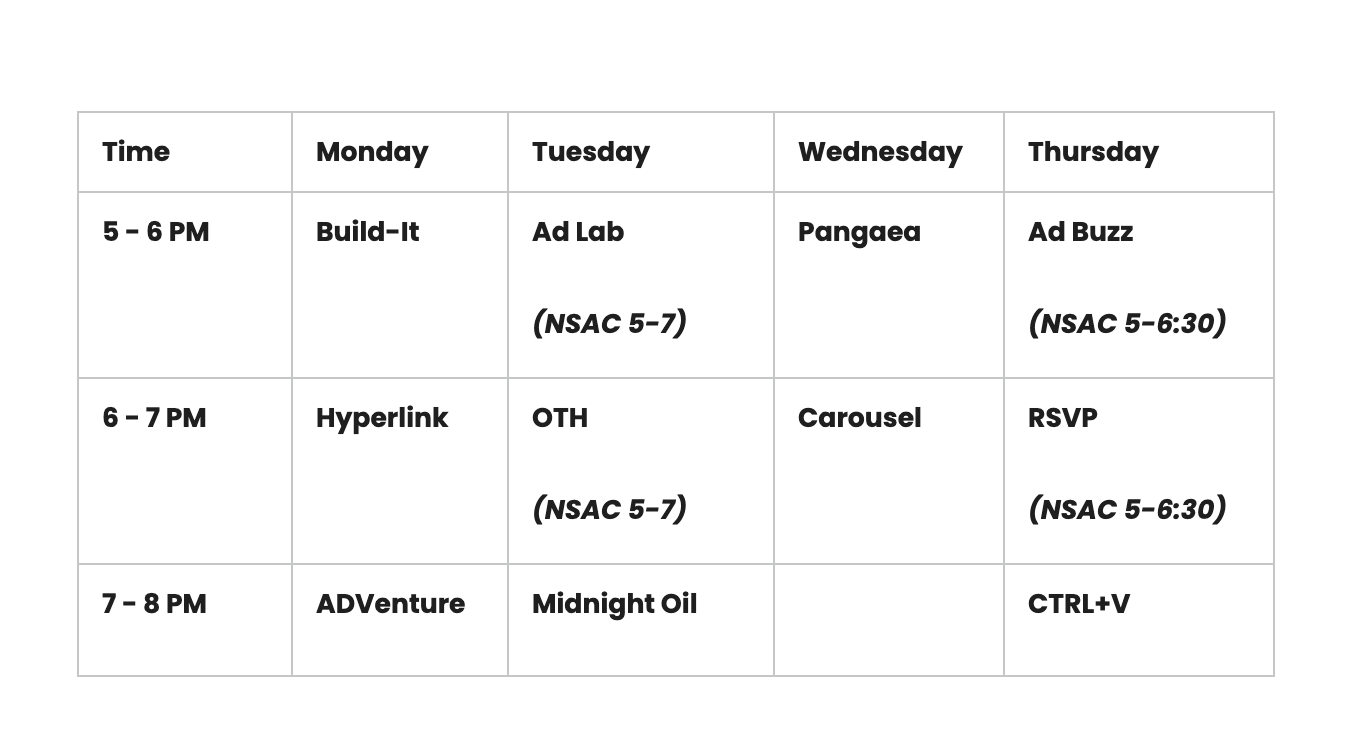
Task: Select the 5 - 6 PM time cell
Action: 185,285
